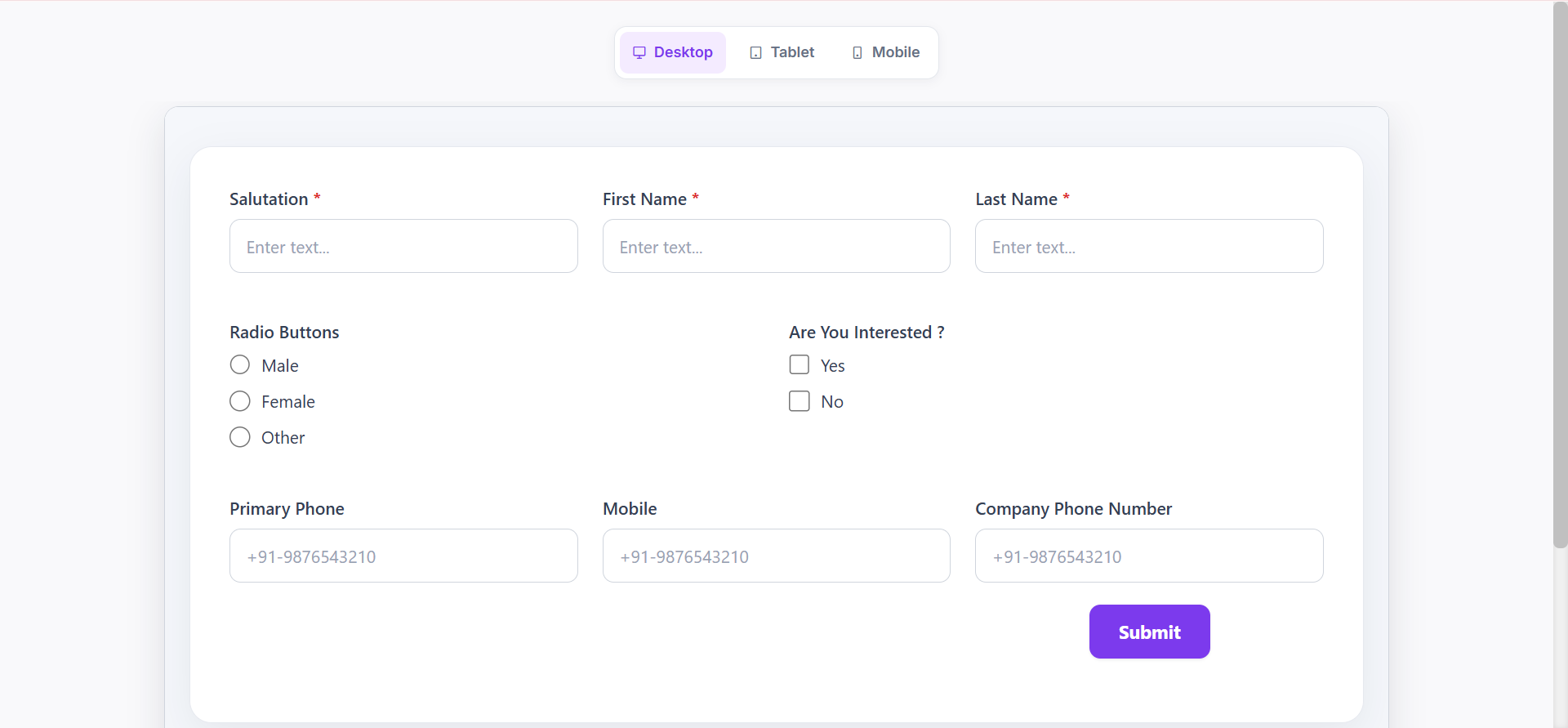Select the Male radio button
Screen dimensions: 1568x728
click(x=240, y=364)
